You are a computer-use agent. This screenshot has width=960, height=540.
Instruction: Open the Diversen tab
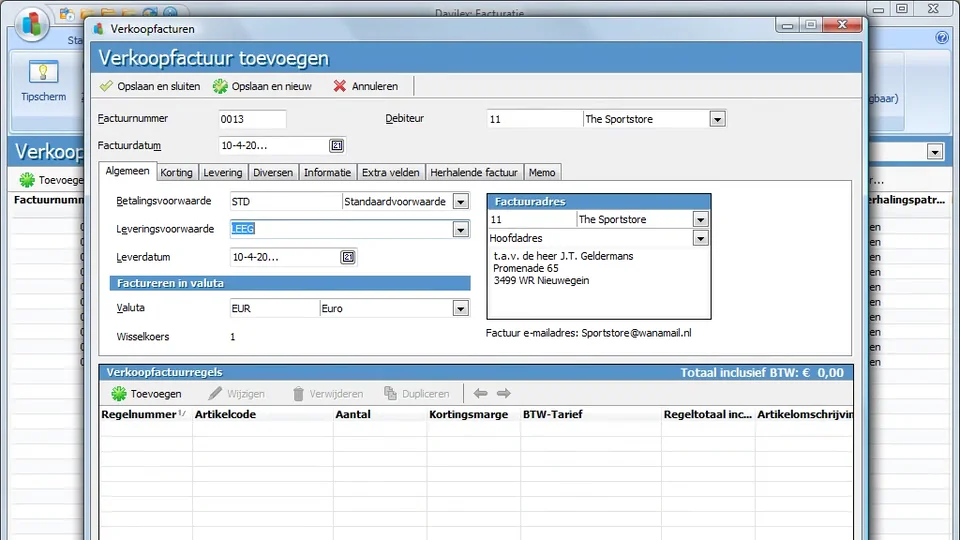click(x=273, y=173)
